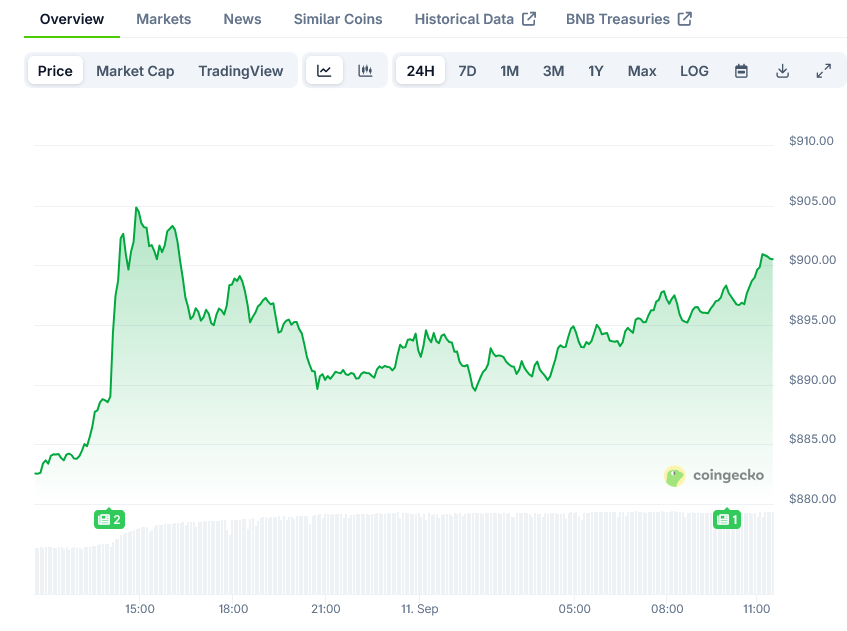The height and width of the screenshot is (631, 847).
Task: Enable LOG scale on chart
Action: click(694, 71)
